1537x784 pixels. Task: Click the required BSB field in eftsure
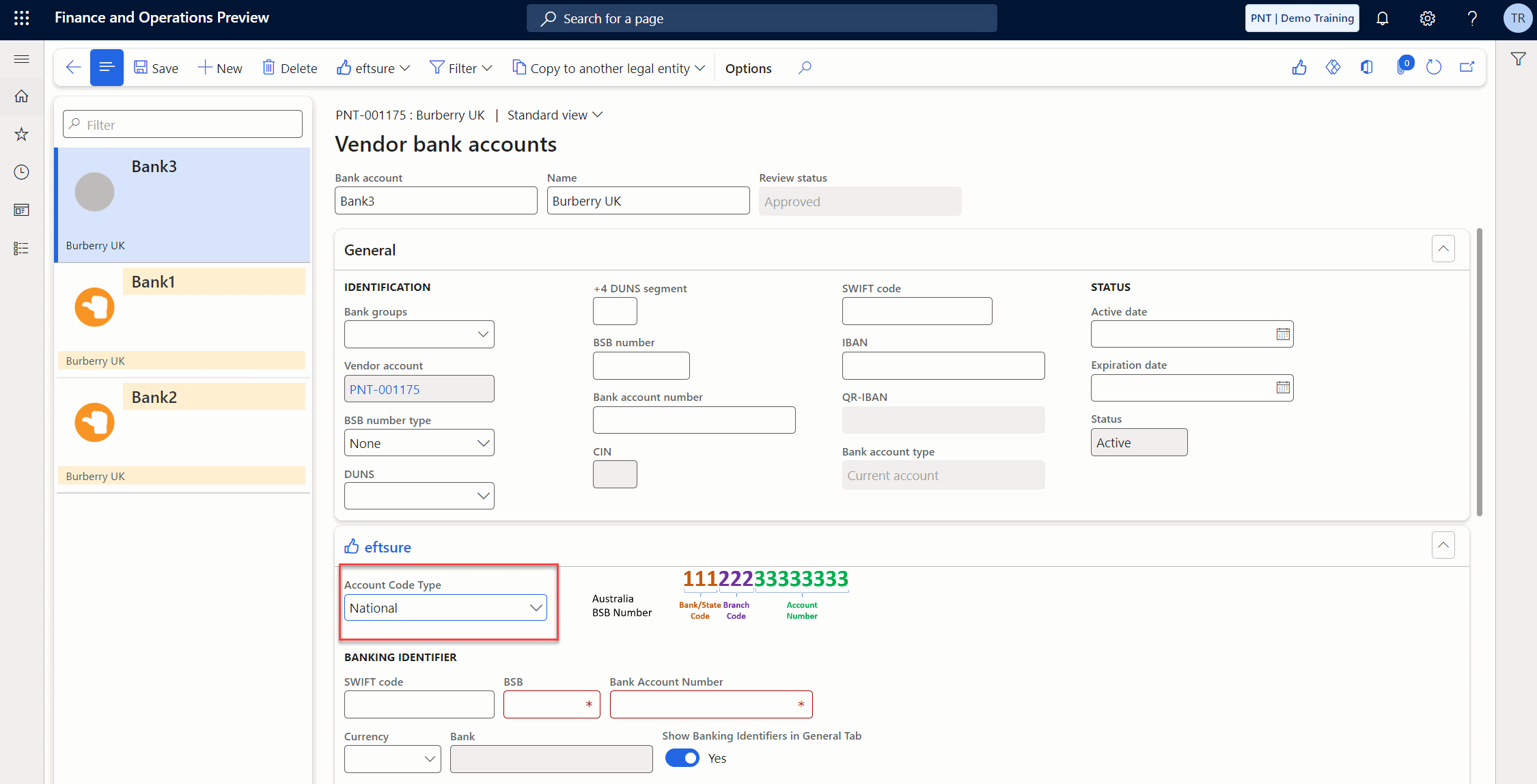552,704
